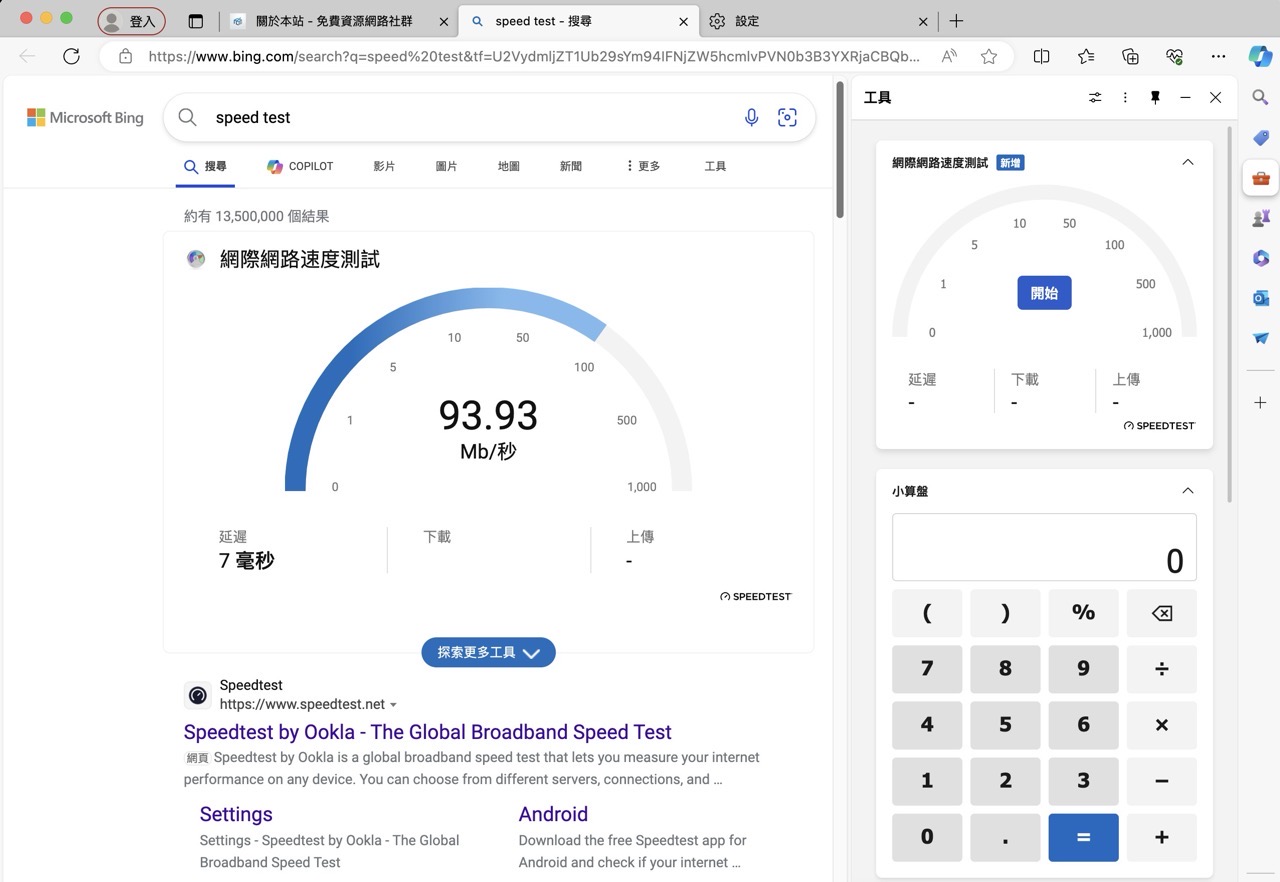Image resolution: width=1280 pixels, height=882 pixels.
Task: Click the visual search camera icon
Action: click(788, 118)
